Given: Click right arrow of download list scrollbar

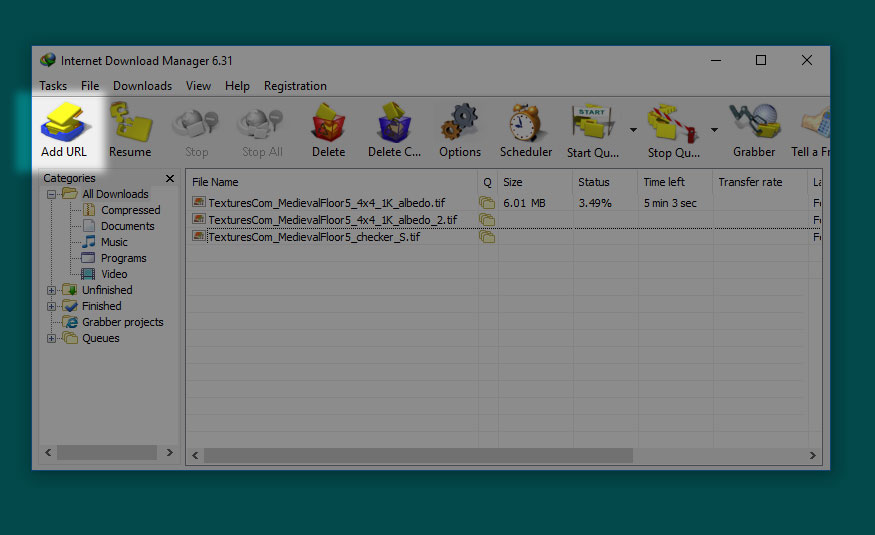Looking at the screenshot, I should (x=812, y=456).
